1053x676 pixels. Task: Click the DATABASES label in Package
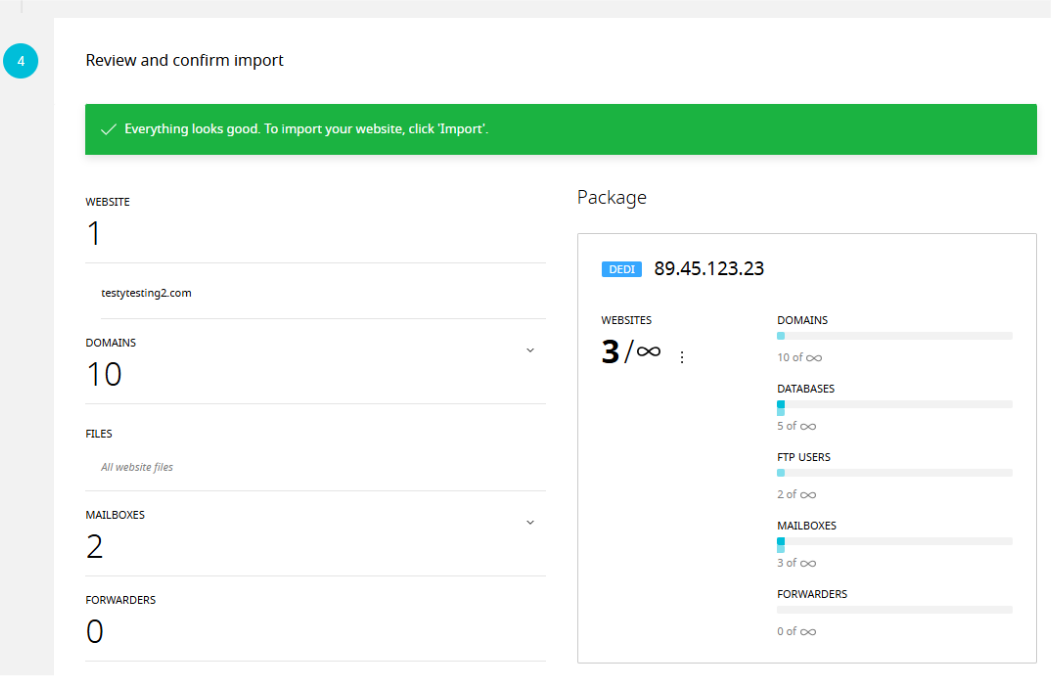(806, 389)
